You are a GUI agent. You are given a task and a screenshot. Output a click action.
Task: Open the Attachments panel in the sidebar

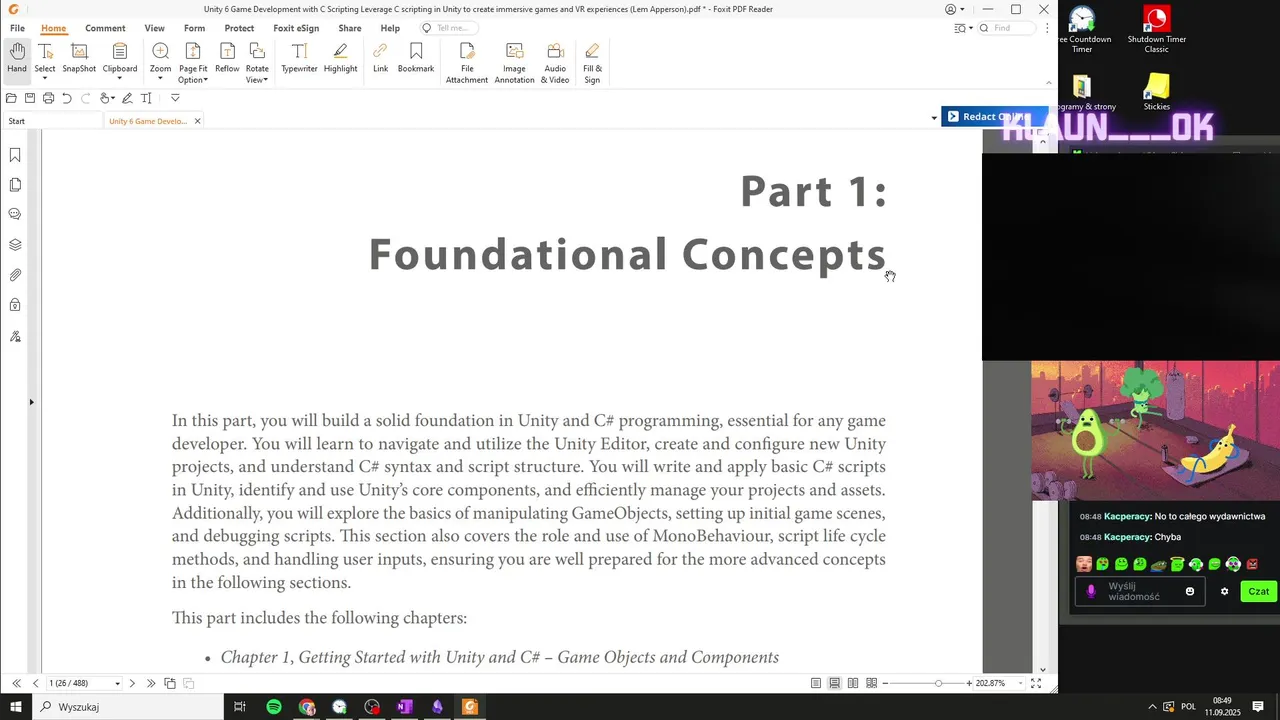click(15, 275)
